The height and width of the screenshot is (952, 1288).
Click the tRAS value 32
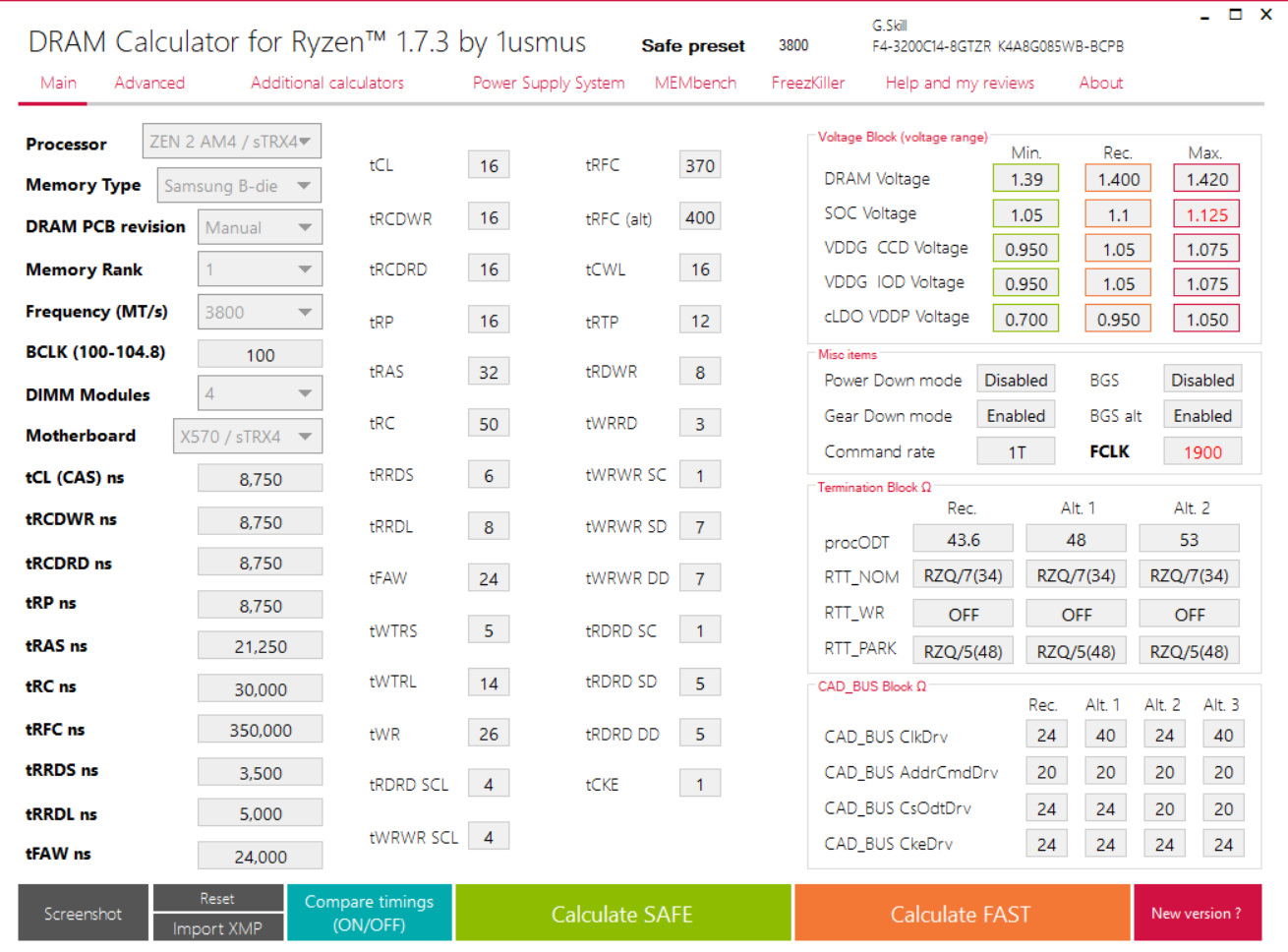[x=489, y=372]
